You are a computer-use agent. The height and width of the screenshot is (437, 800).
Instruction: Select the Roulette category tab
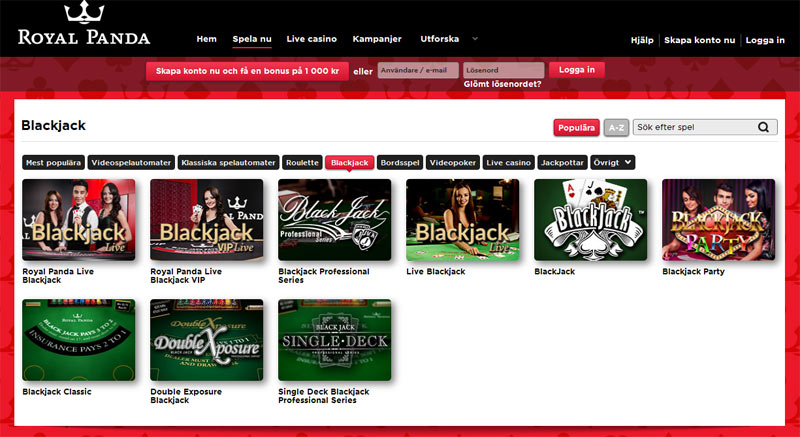[x=302, y=163]
